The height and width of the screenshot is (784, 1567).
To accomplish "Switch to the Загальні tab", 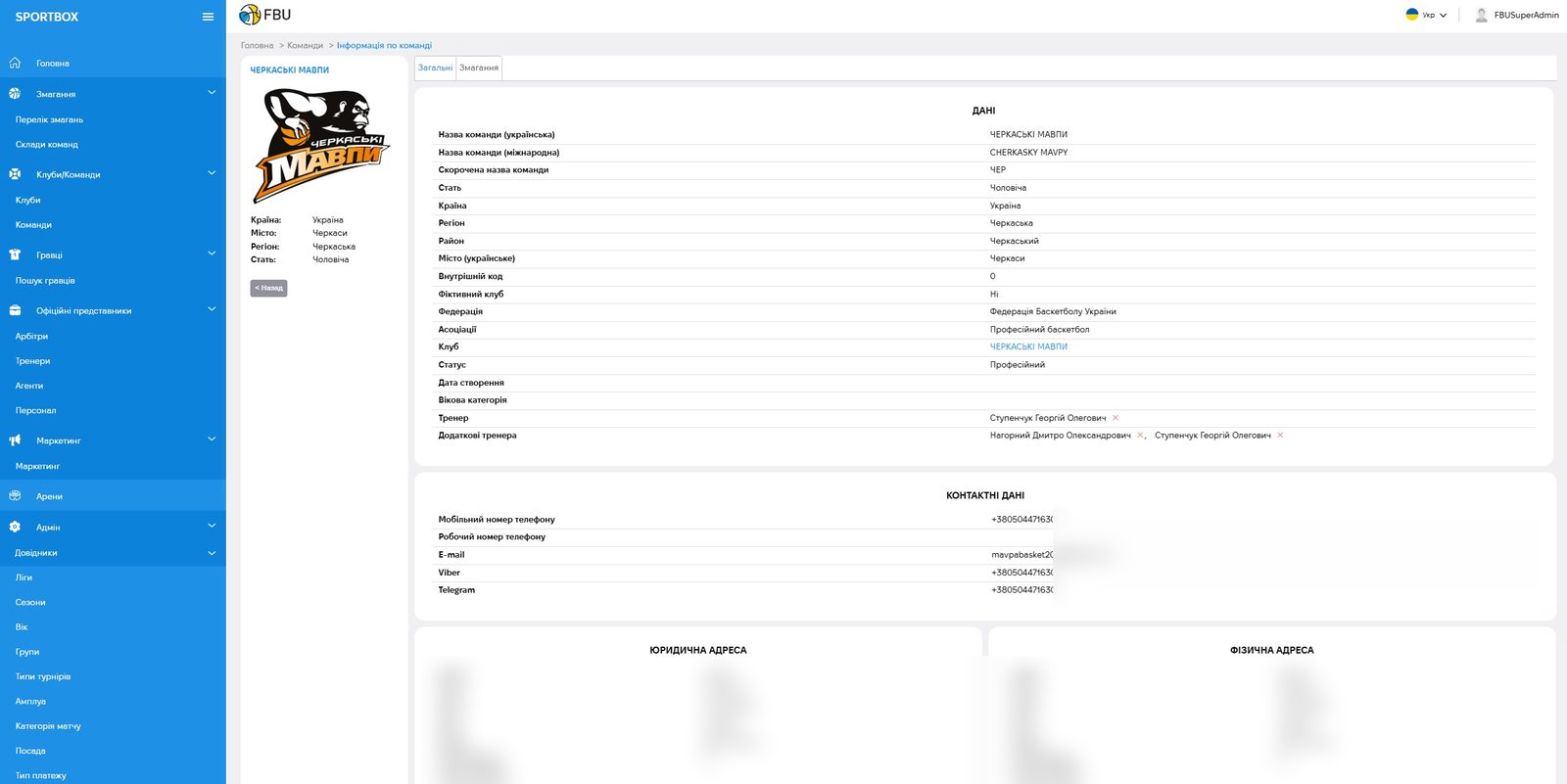I will [435, 68].
